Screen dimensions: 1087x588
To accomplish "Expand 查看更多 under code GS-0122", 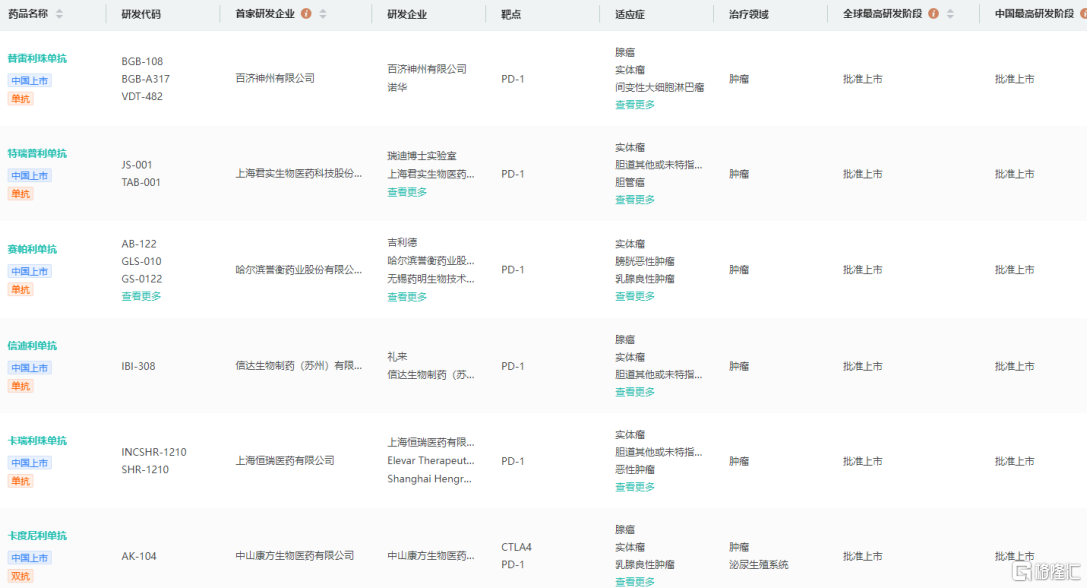I will click(141, 296).
